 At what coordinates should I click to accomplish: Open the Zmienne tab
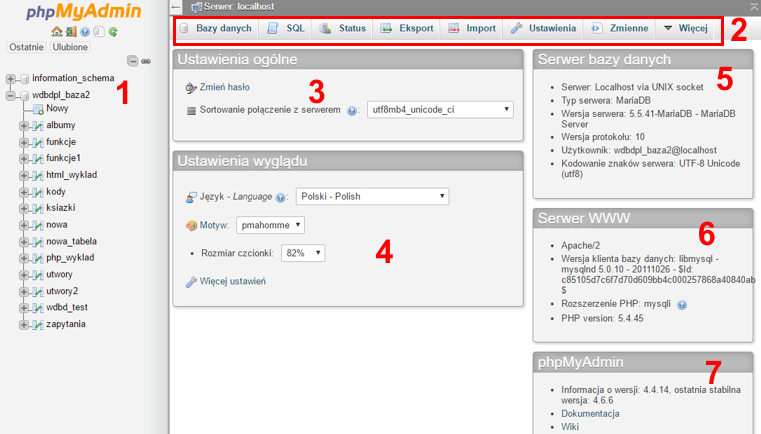point(620,29)
